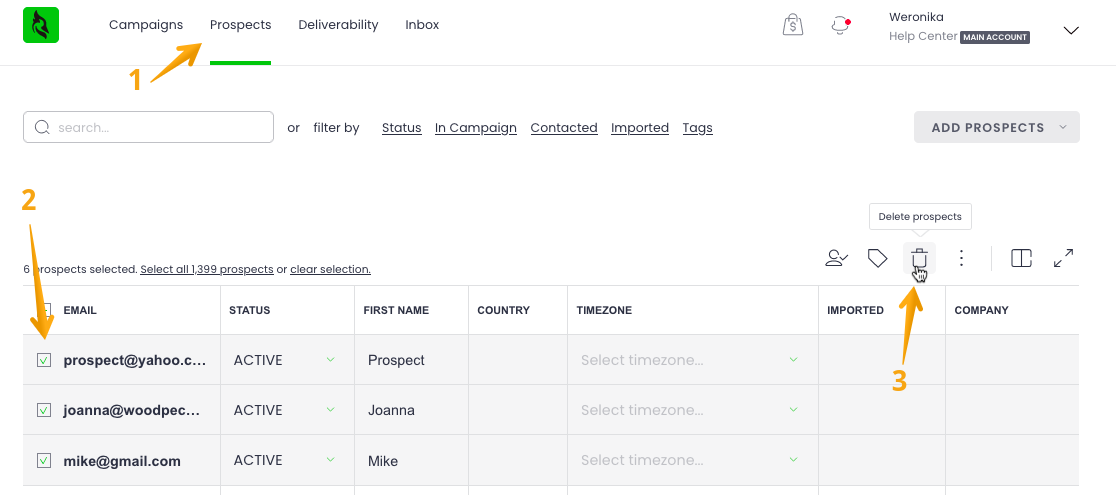Click the prospect search field

click(148, 127)
